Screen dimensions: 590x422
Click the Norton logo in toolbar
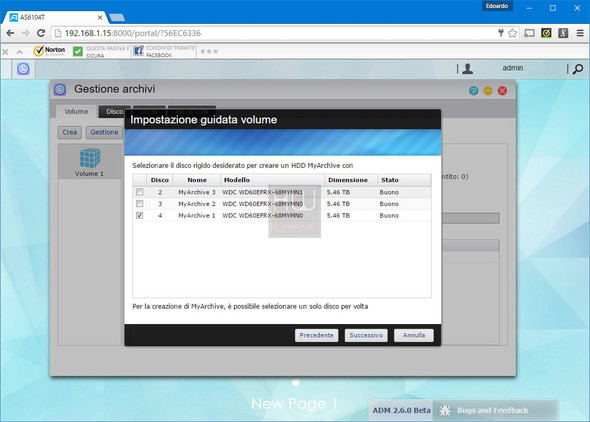(x=49, y=51)
